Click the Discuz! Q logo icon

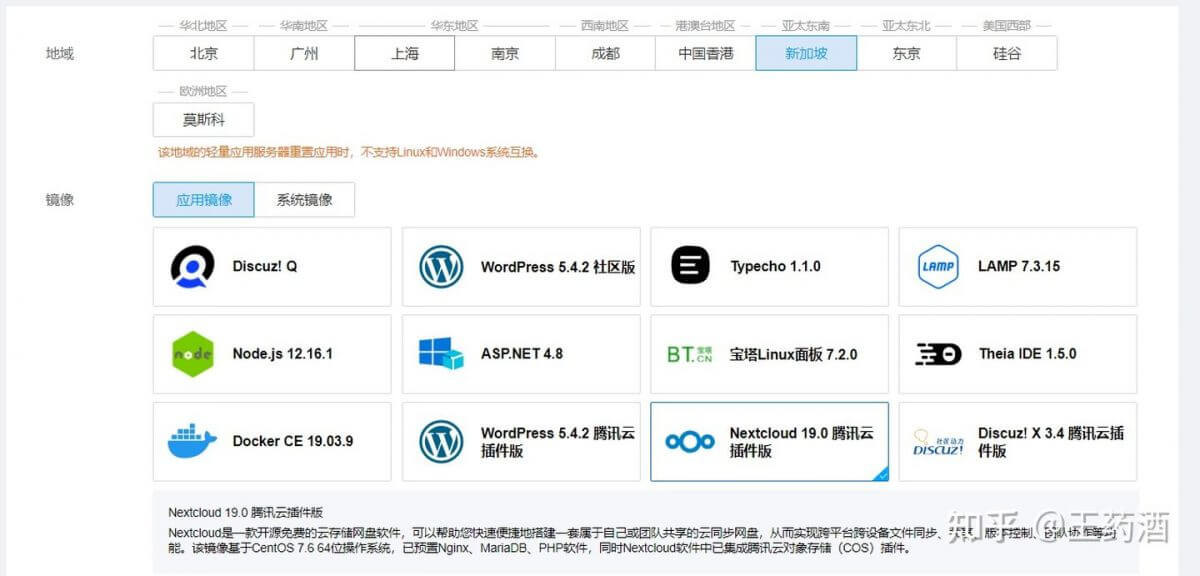pos(192,267)
